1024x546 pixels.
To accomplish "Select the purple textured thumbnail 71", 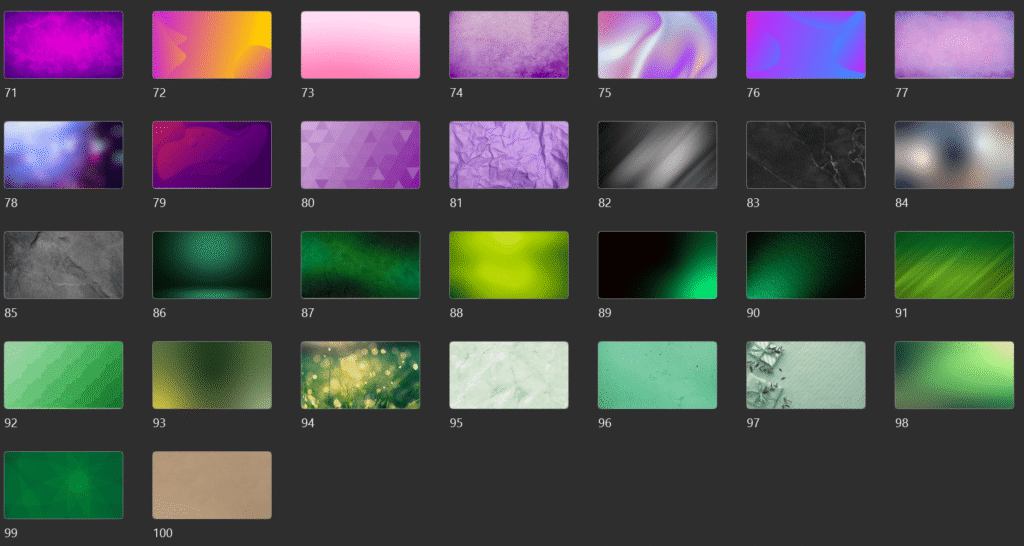I will [64, 45].
